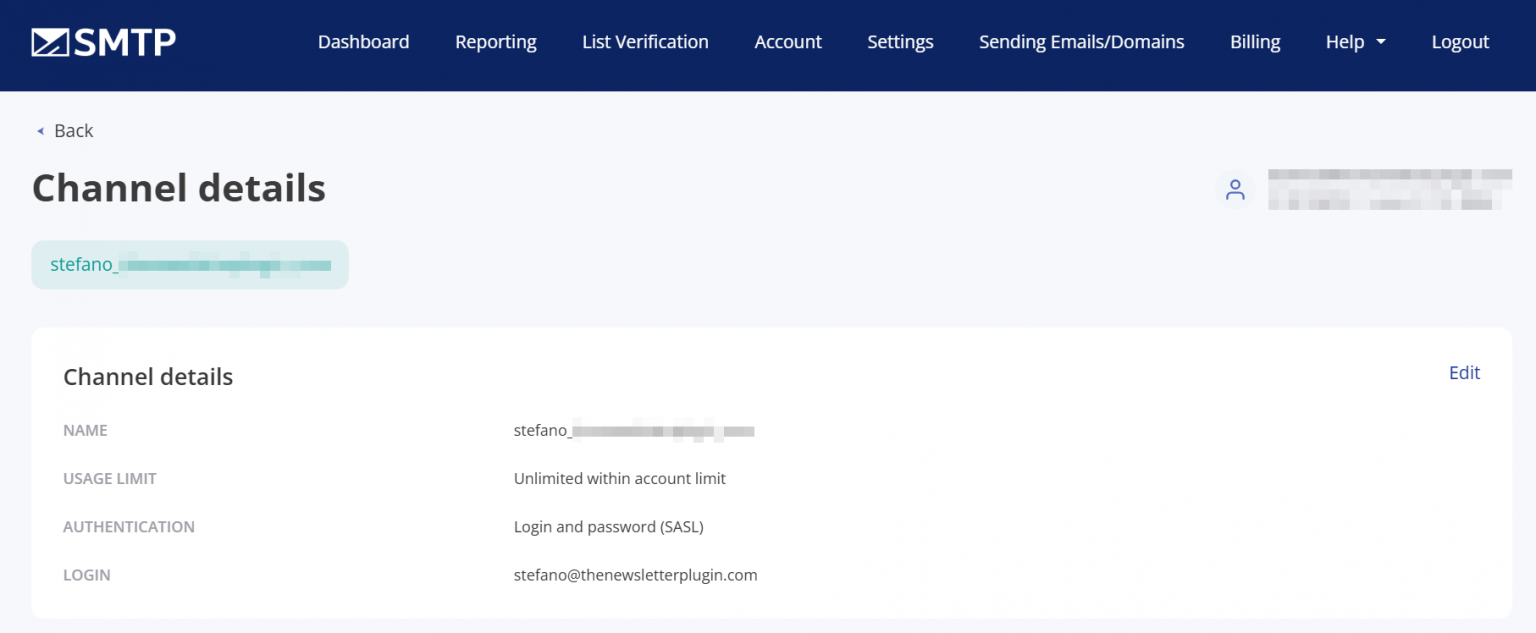
Task: Select Sending Emails/Domains from the navigation
Action: [x=1081, y=42]
